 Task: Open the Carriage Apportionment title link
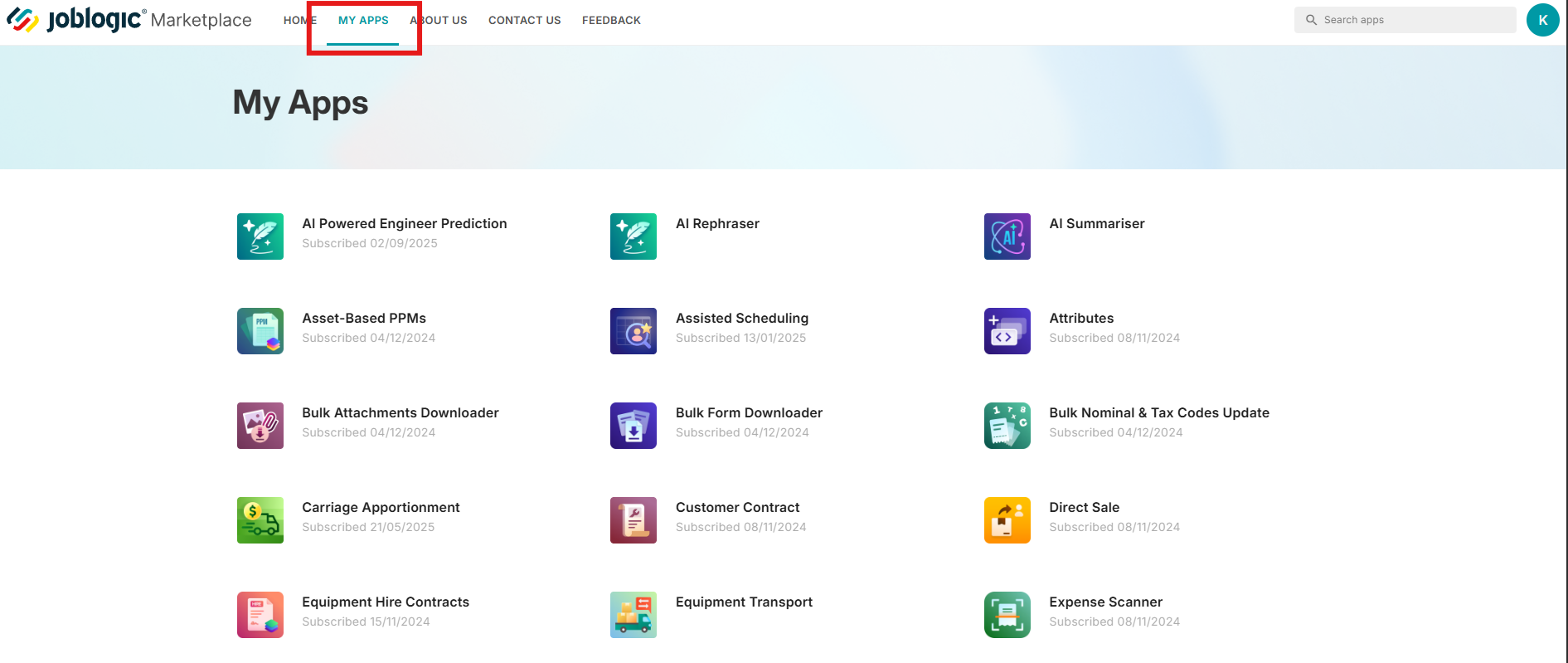(x=381, y=507)
